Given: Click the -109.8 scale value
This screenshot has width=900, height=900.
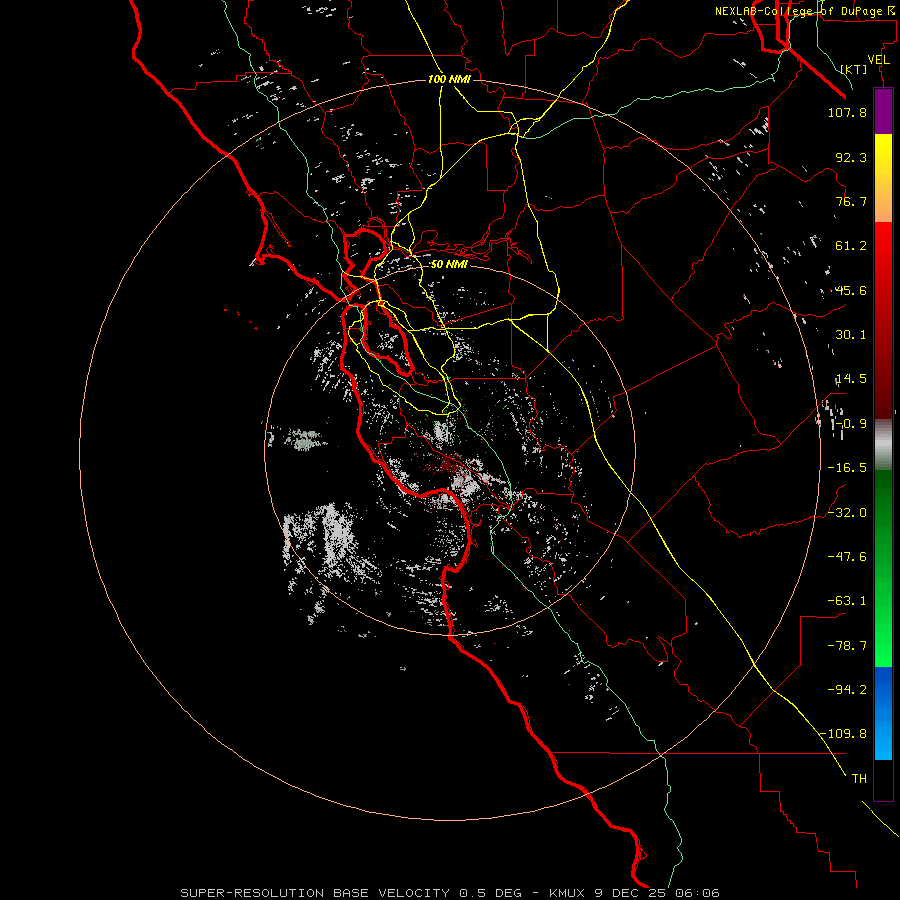Looking at the screenshot, I should [843, 734].
